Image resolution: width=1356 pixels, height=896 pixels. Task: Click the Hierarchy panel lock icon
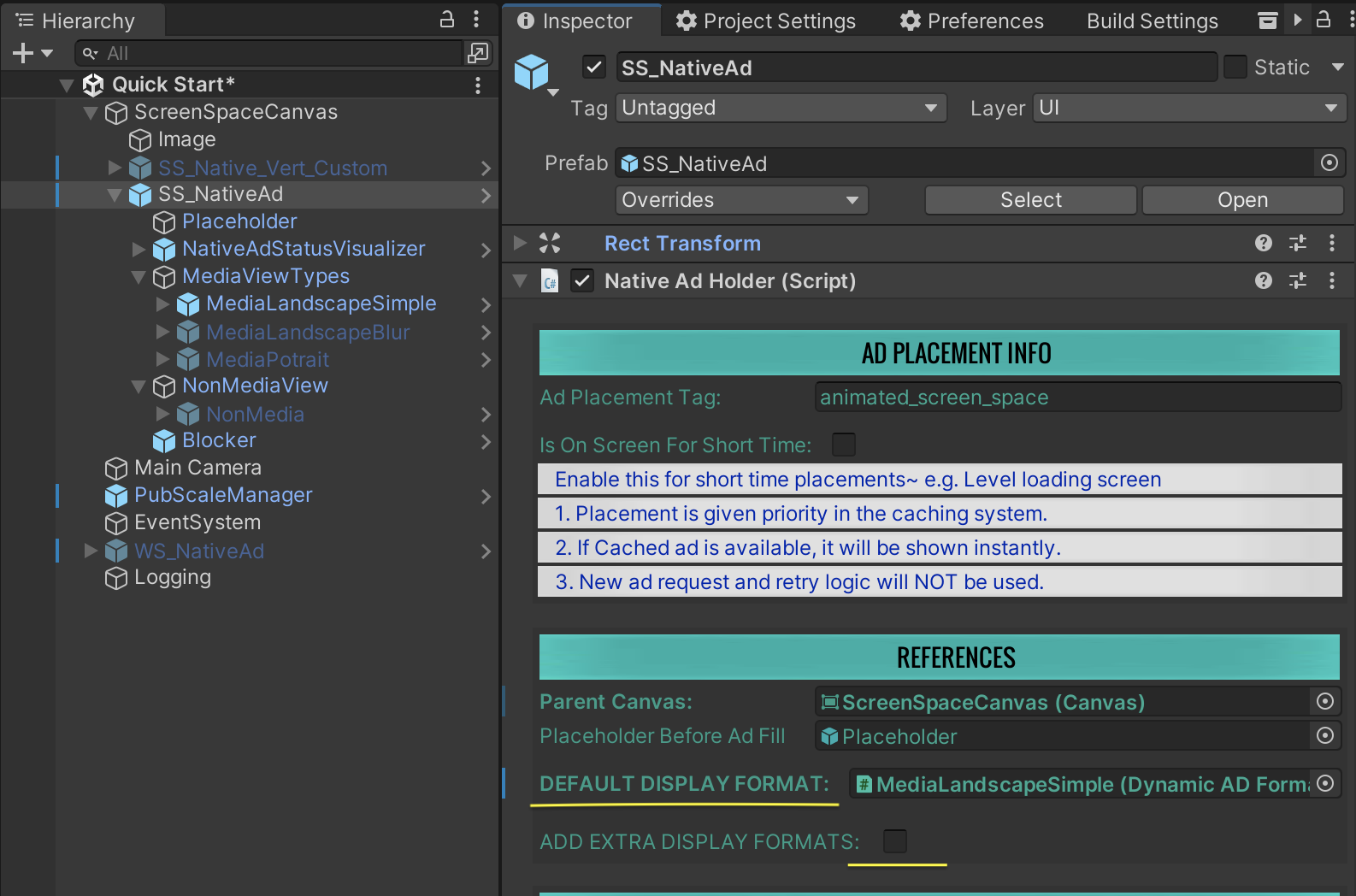point(446,20)
